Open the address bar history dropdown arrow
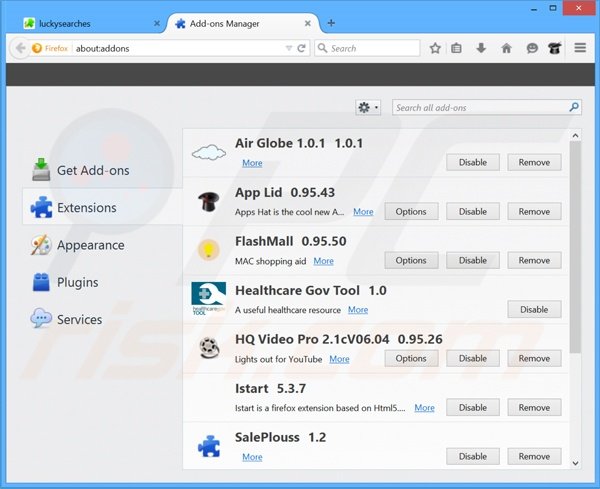The width and height of the screenshot is (600, 489). [289, 49]
